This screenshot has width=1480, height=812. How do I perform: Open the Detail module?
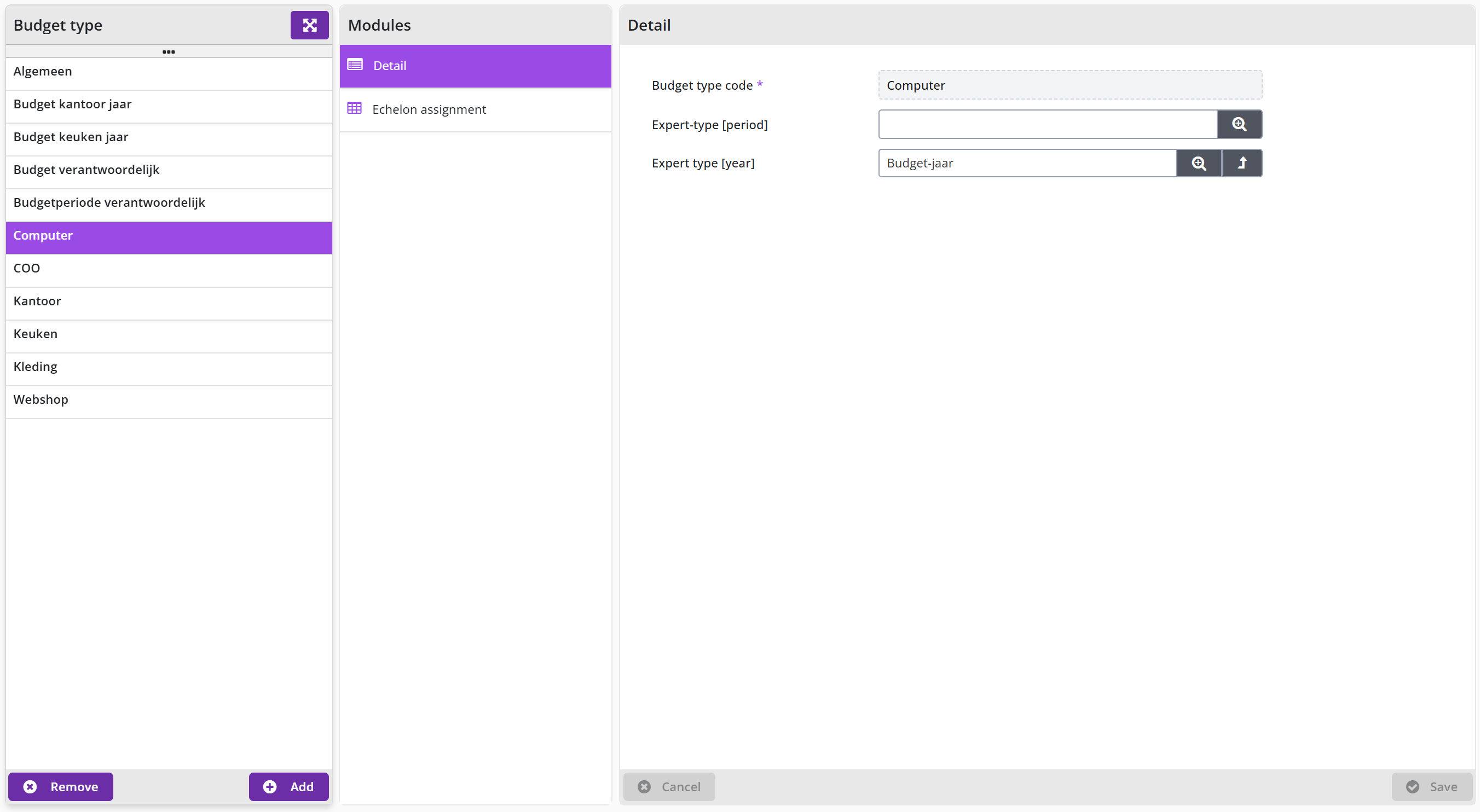[x=475, y=66]
